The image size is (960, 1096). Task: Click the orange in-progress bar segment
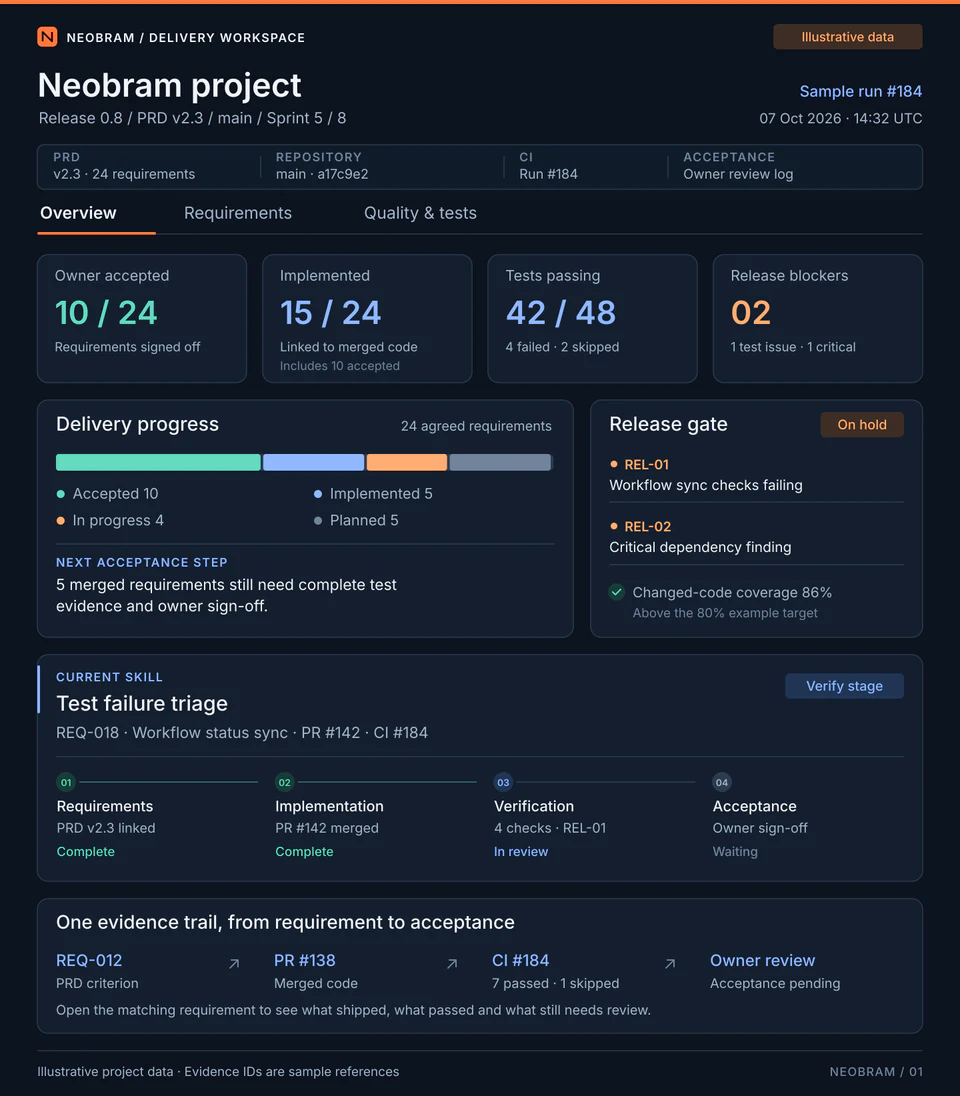[407, 462]
